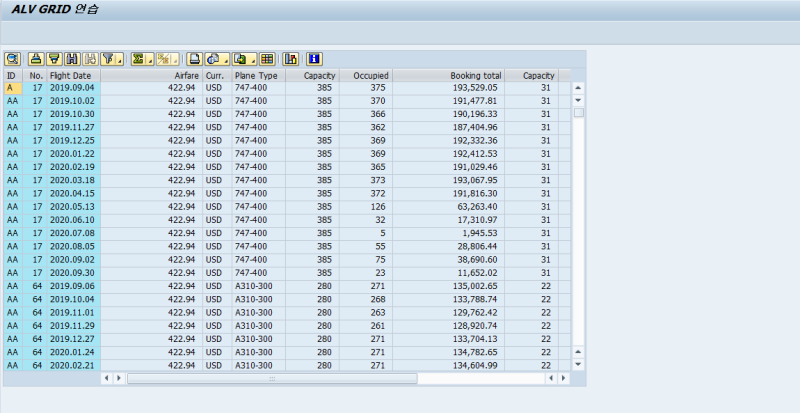Print the list with the printer icon
Viewport: 800px width, 413px height.
pyautogui.click(x=194, y=59)
